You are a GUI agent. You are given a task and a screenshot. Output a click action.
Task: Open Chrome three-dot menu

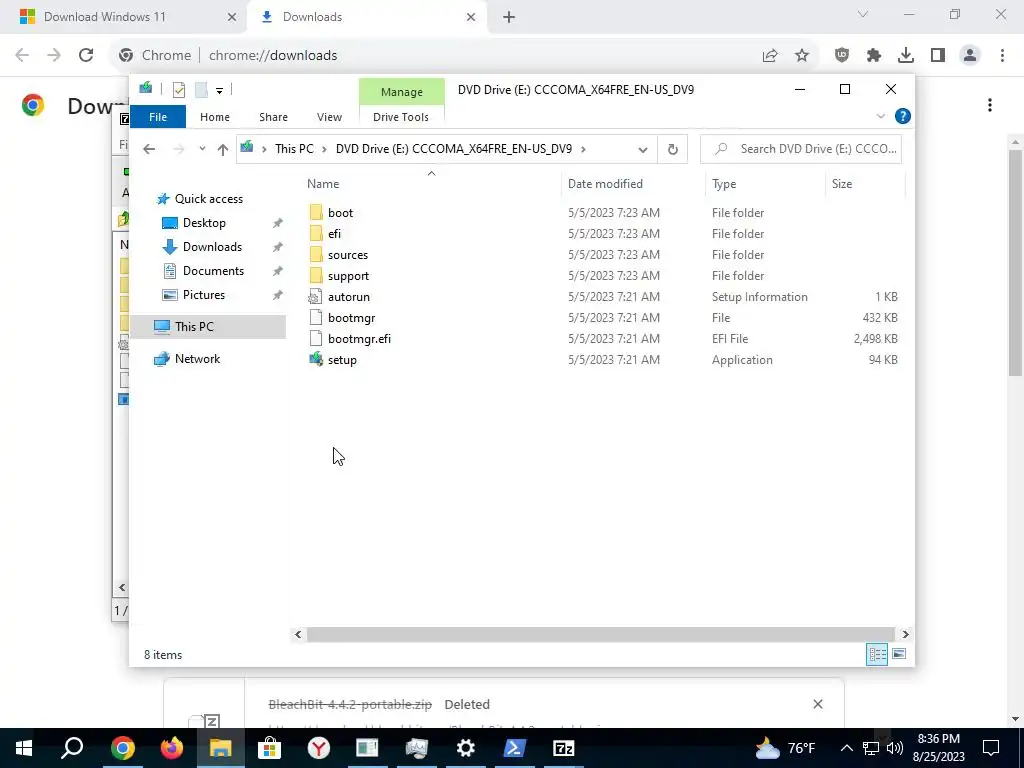(x=1002, y=56)
